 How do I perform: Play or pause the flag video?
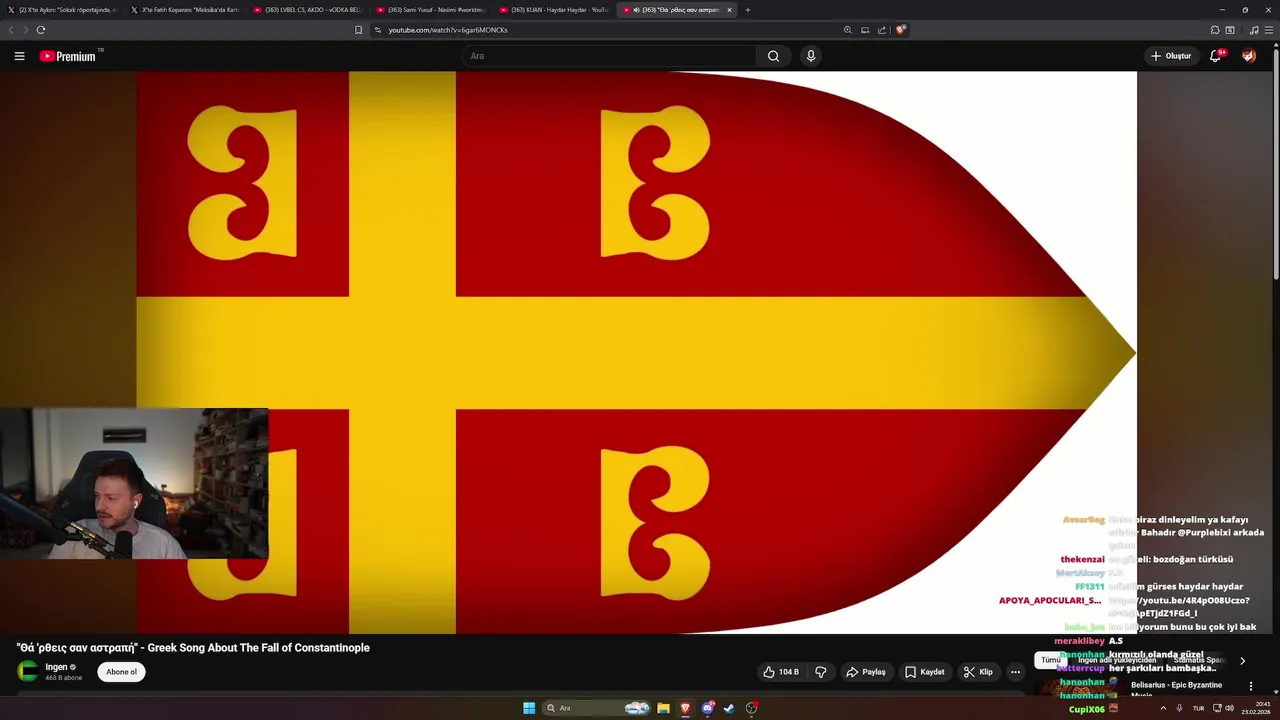click(636, 352)
